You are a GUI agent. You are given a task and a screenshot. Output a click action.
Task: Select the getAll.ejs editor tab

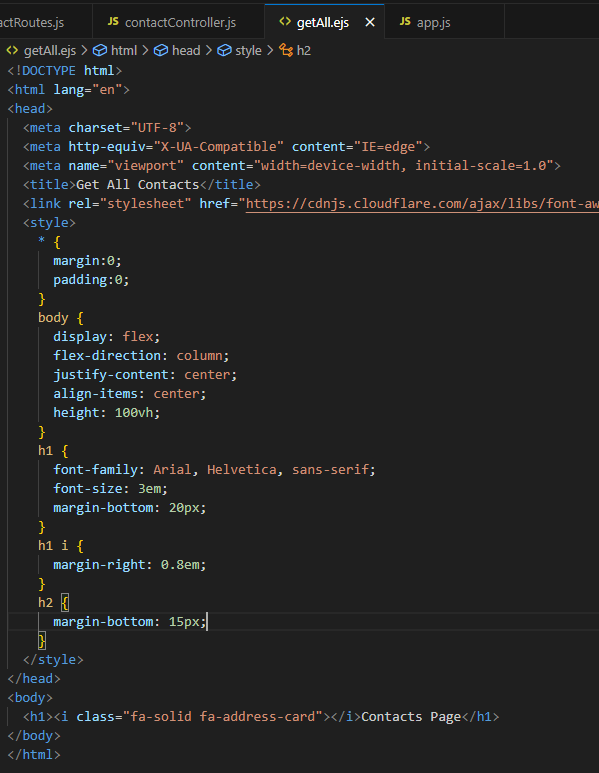322,22
